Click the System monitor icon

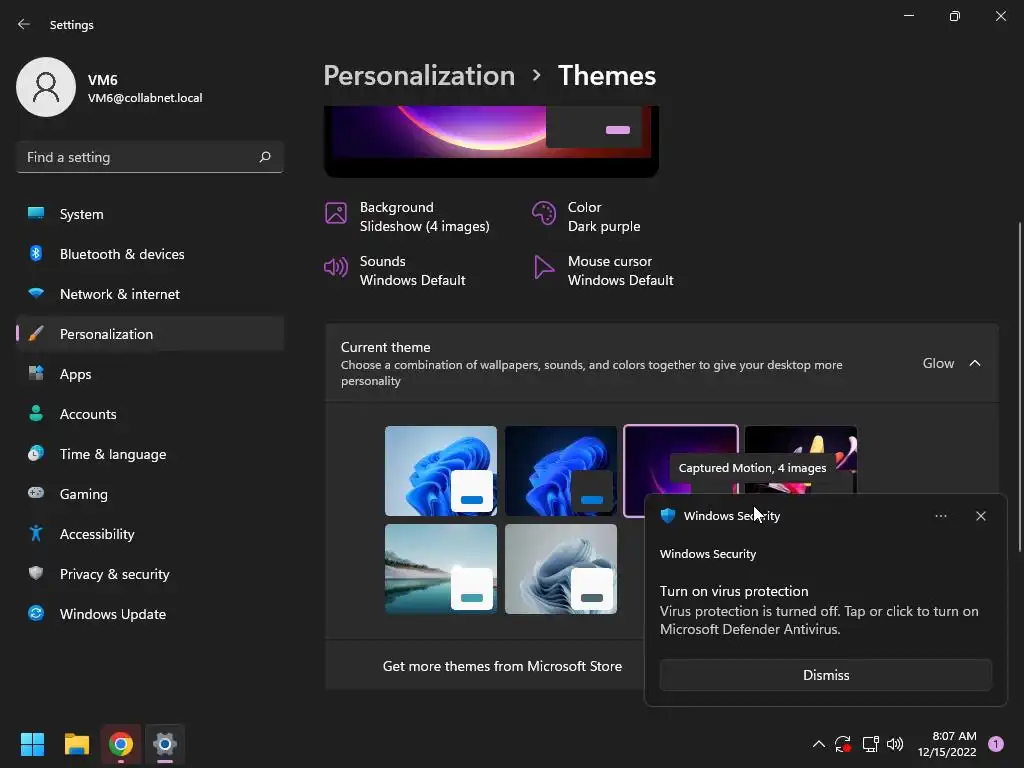[36, 213]
